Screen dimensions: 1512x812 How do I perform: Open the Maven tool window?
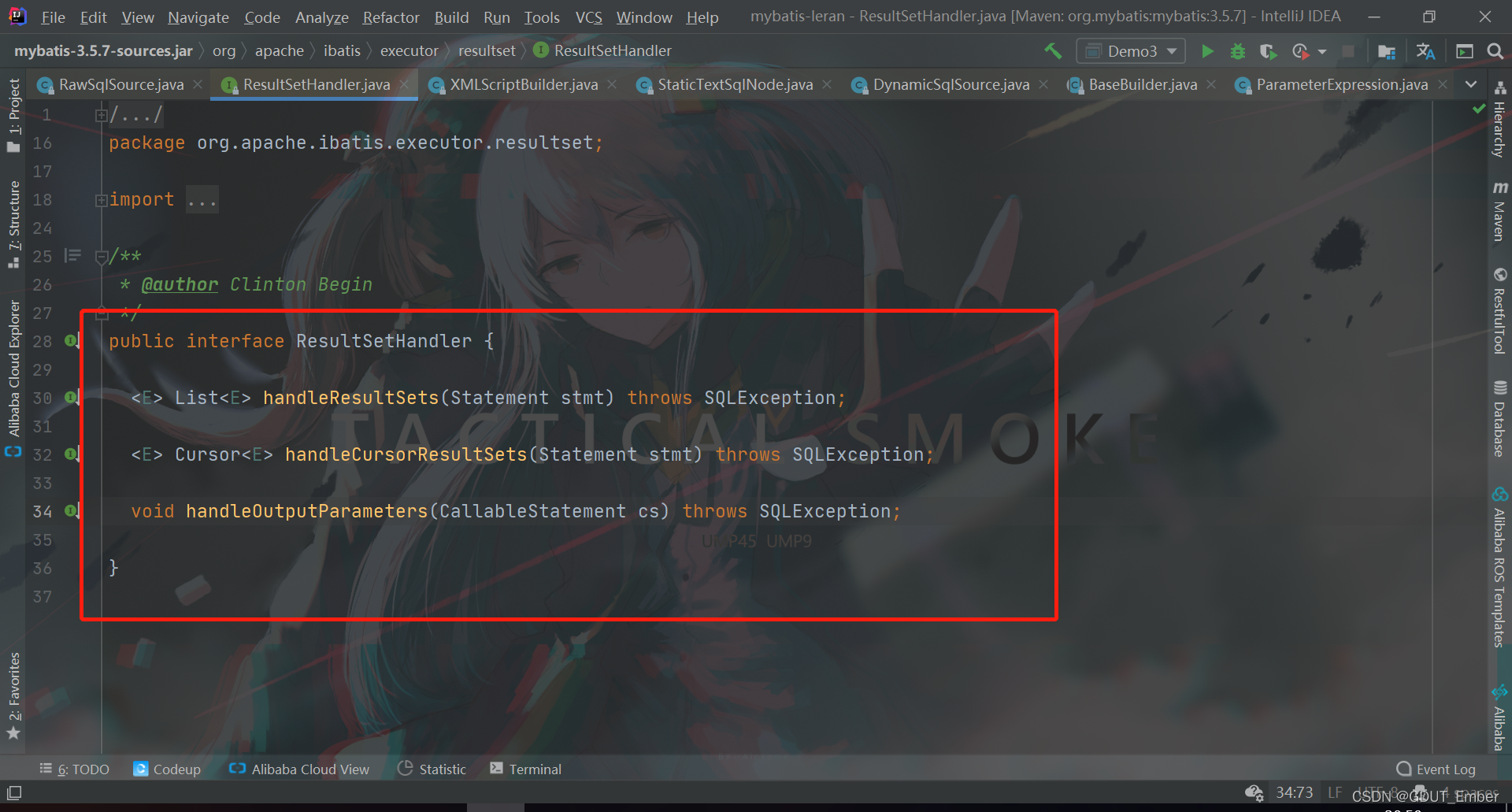click(x=1499, y=211)
